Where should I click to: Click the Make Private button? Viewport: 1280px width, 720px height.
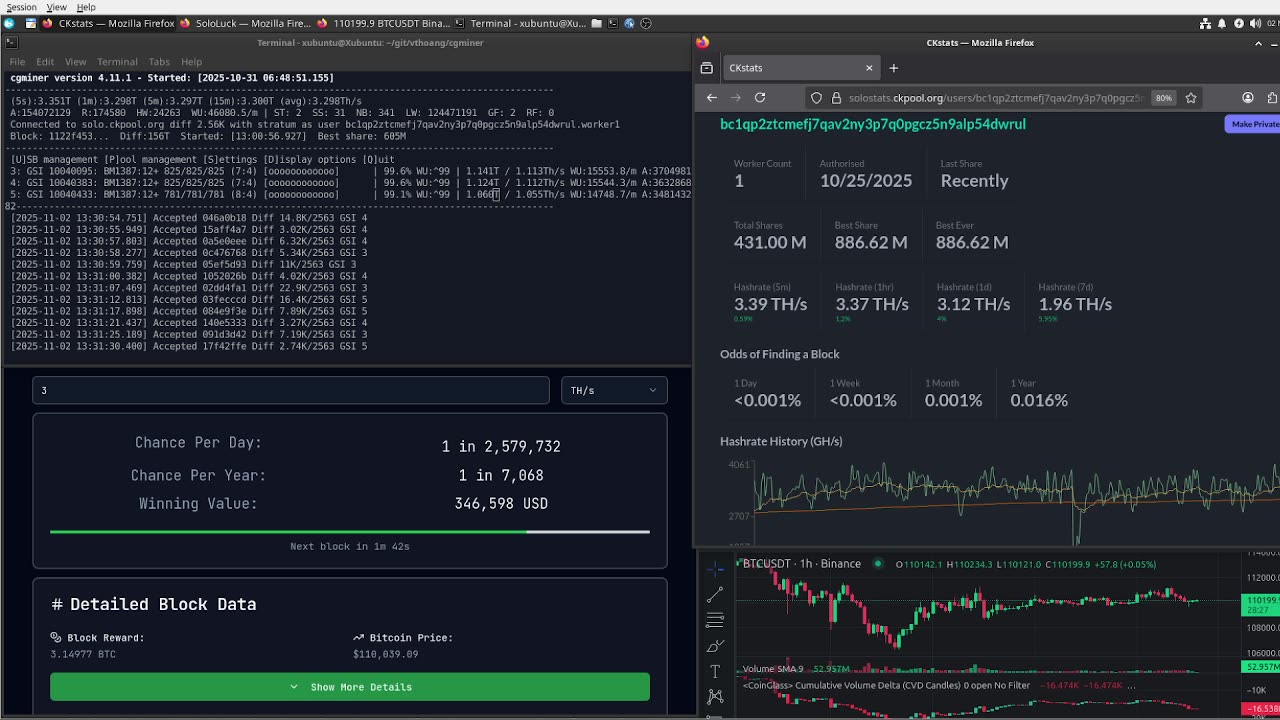point(1253,124)
